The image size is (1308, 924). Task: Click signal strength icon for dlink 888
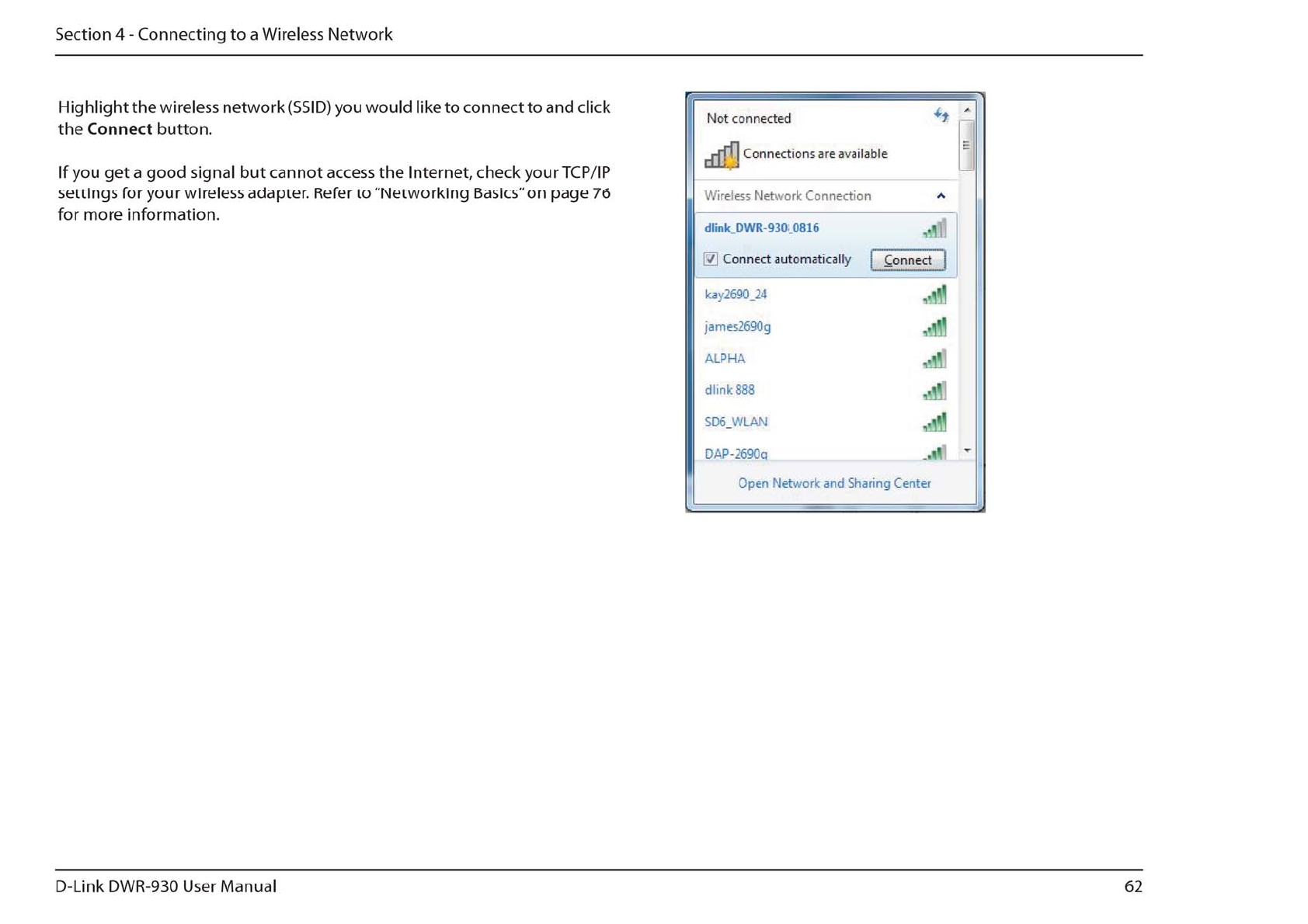click(934, 391)
